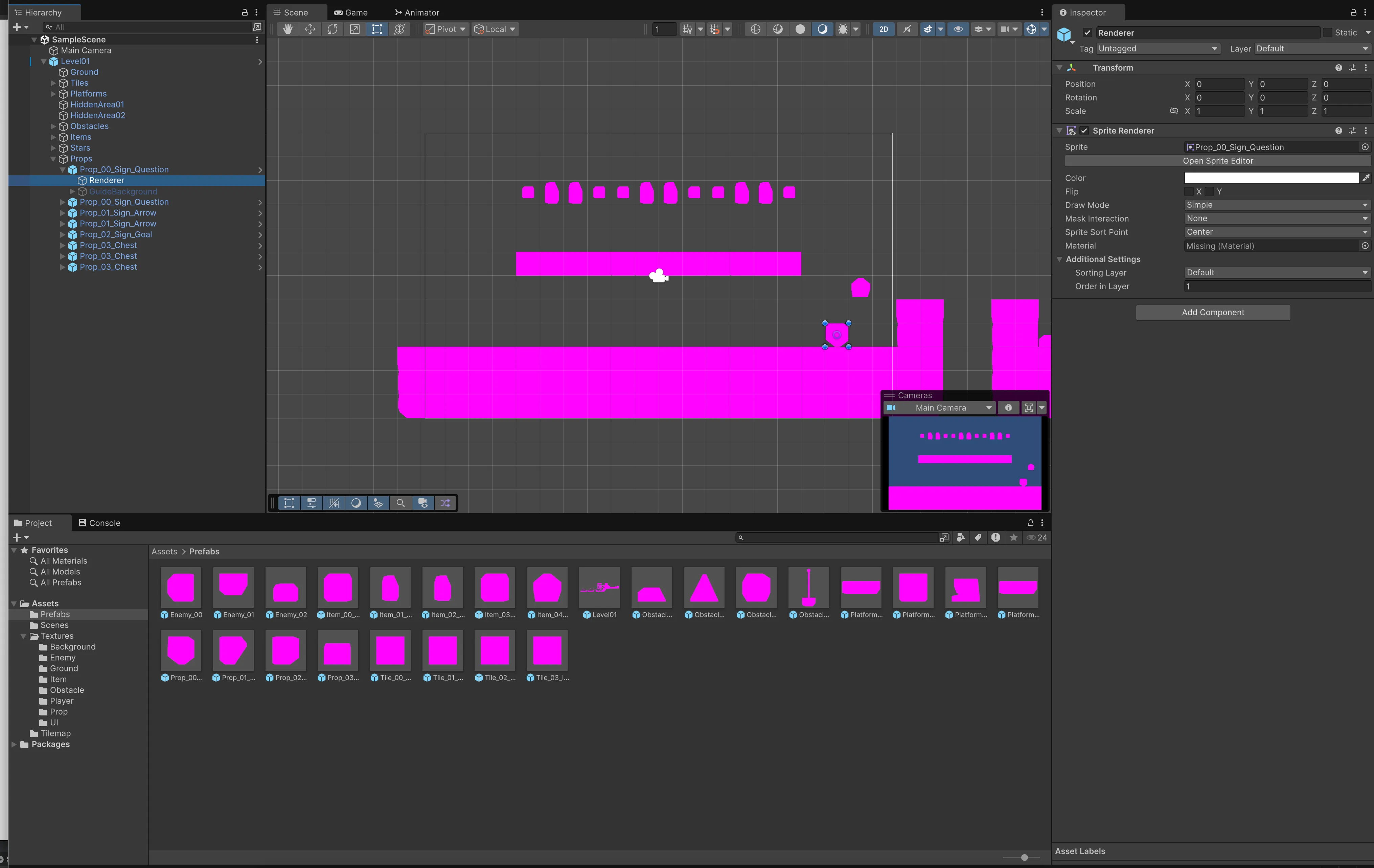Screen dimensions: 1374x868
Task: Click the Project search field
Action: [837, 538]
